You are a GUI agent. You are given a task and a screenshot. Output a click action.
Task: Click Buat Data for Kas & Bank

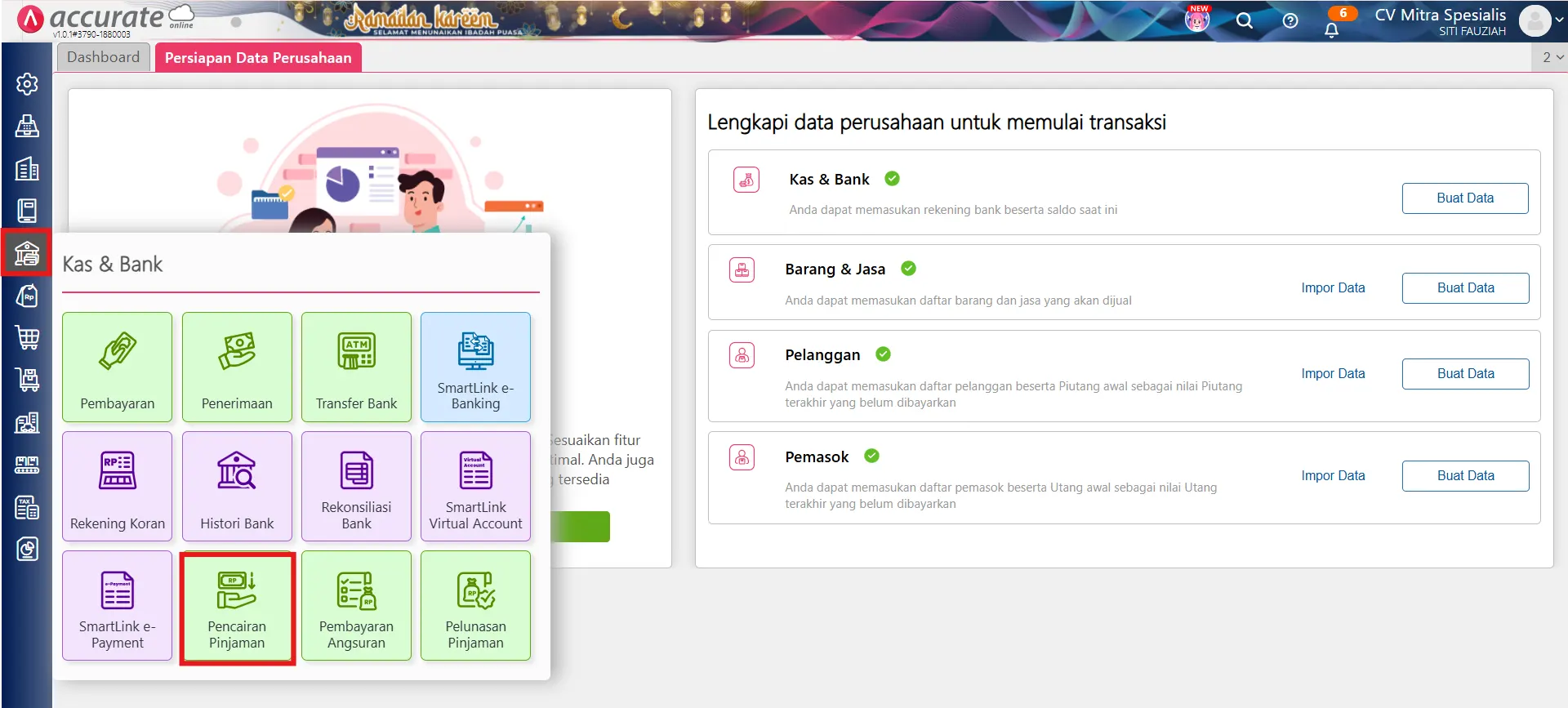(x=1465, y=198)
